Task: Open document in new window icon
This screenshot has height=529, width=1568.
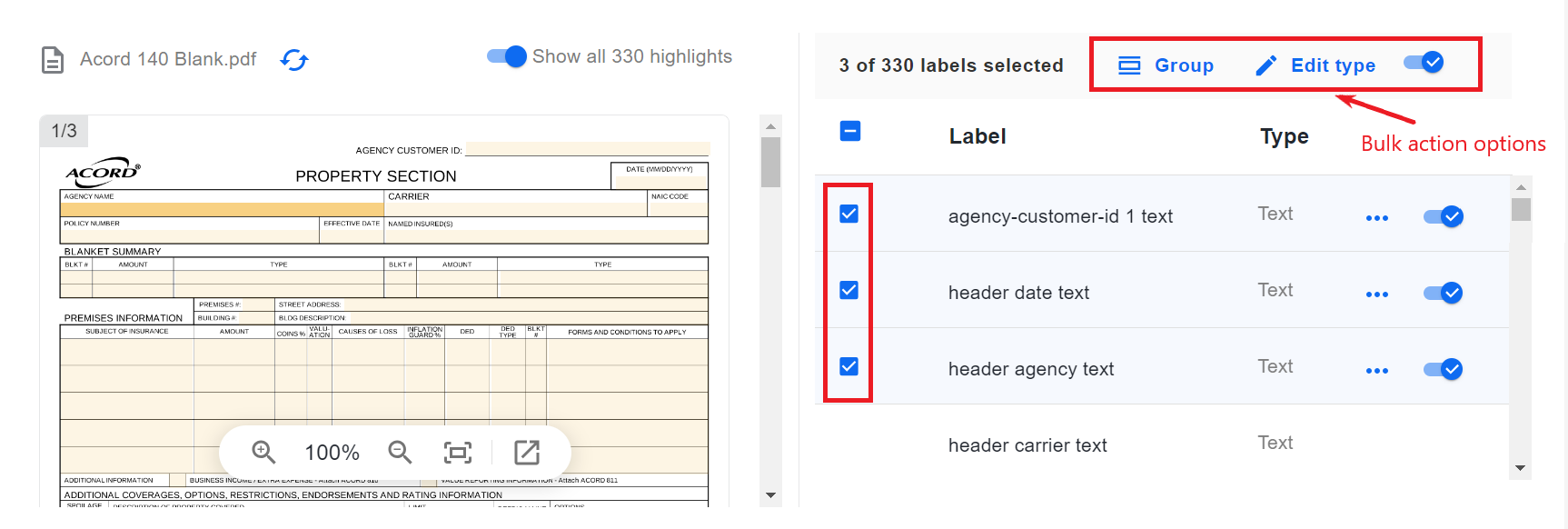Action: pos(527,452)
